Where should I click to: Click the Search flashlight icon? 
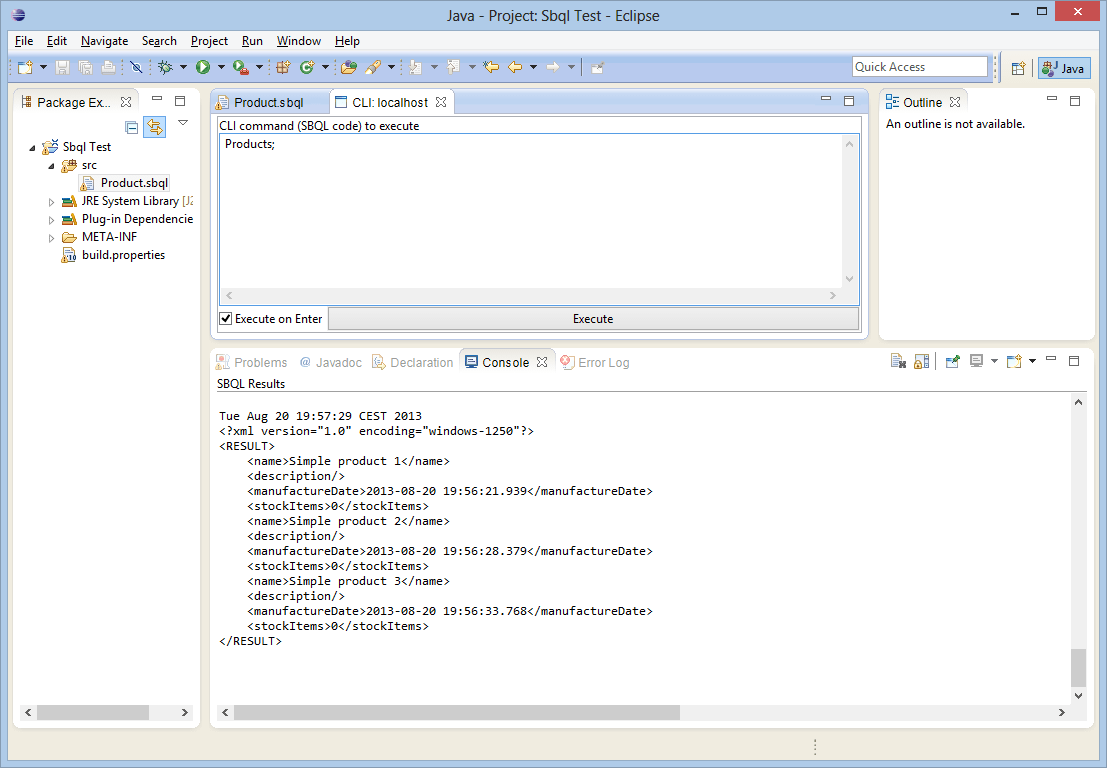click(x=373, y=67)
